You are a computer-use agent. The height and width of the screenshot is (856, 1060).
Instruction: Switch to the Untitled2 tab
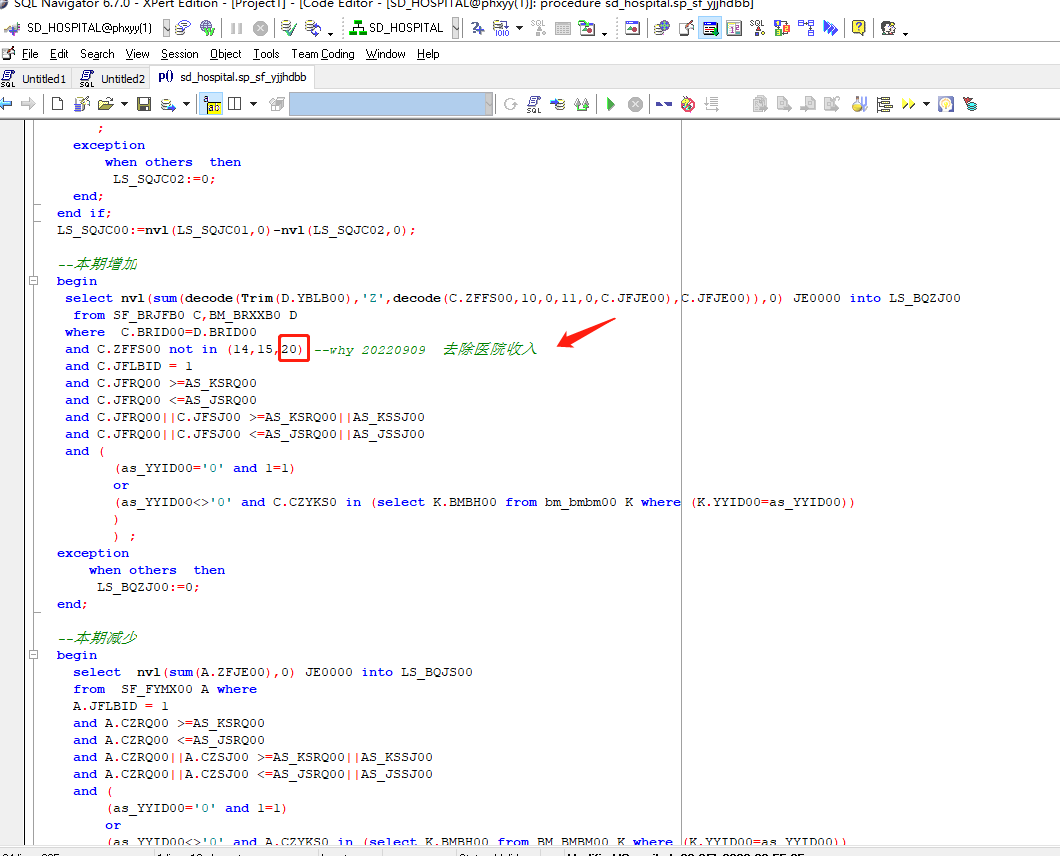pyautogui.click(x=113, y=78)
